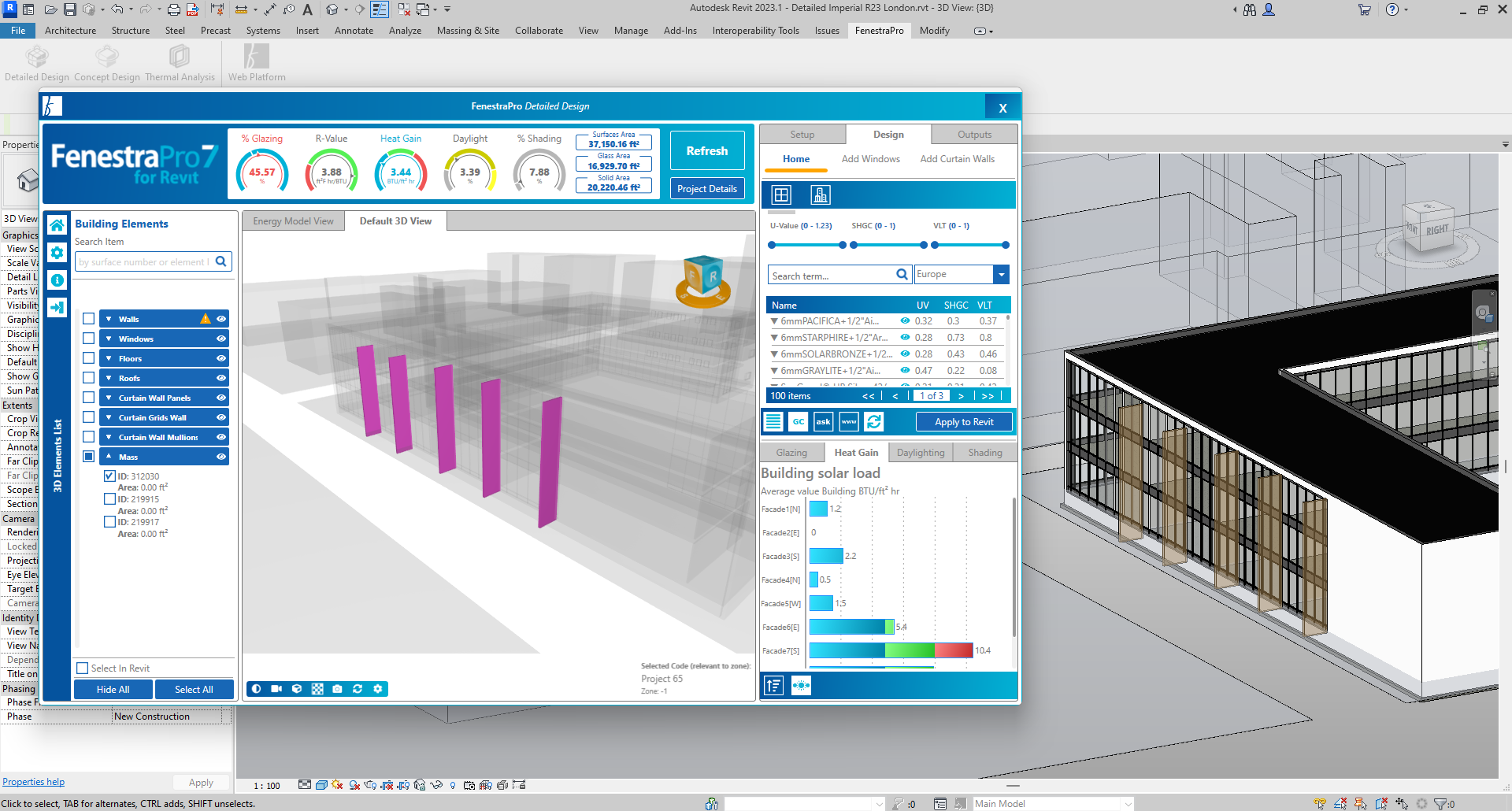Open the viewer toolbar gear settings
Image resolution: width=1512 pixels, height=811 pixels.
tap(378, 689)
